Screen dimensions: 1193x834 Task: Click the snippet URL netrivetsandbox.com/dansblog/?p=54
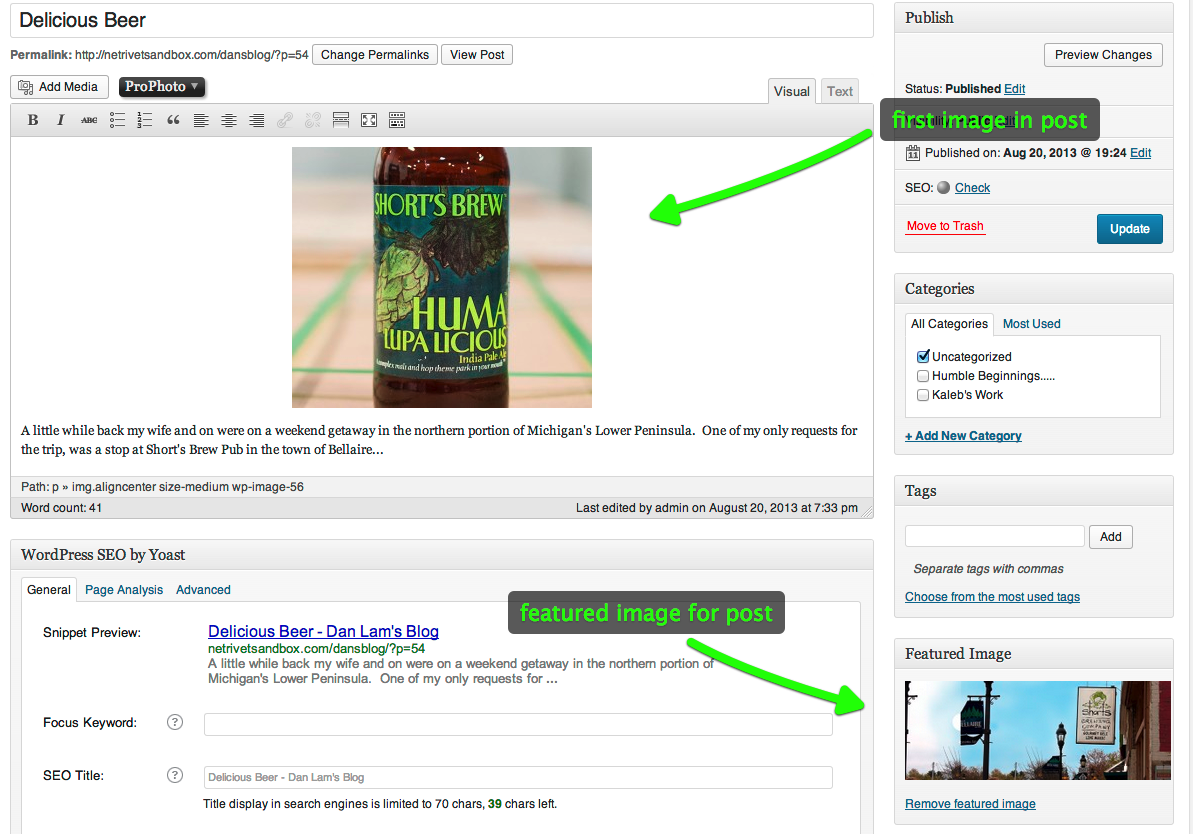click(x=317, y=648)
